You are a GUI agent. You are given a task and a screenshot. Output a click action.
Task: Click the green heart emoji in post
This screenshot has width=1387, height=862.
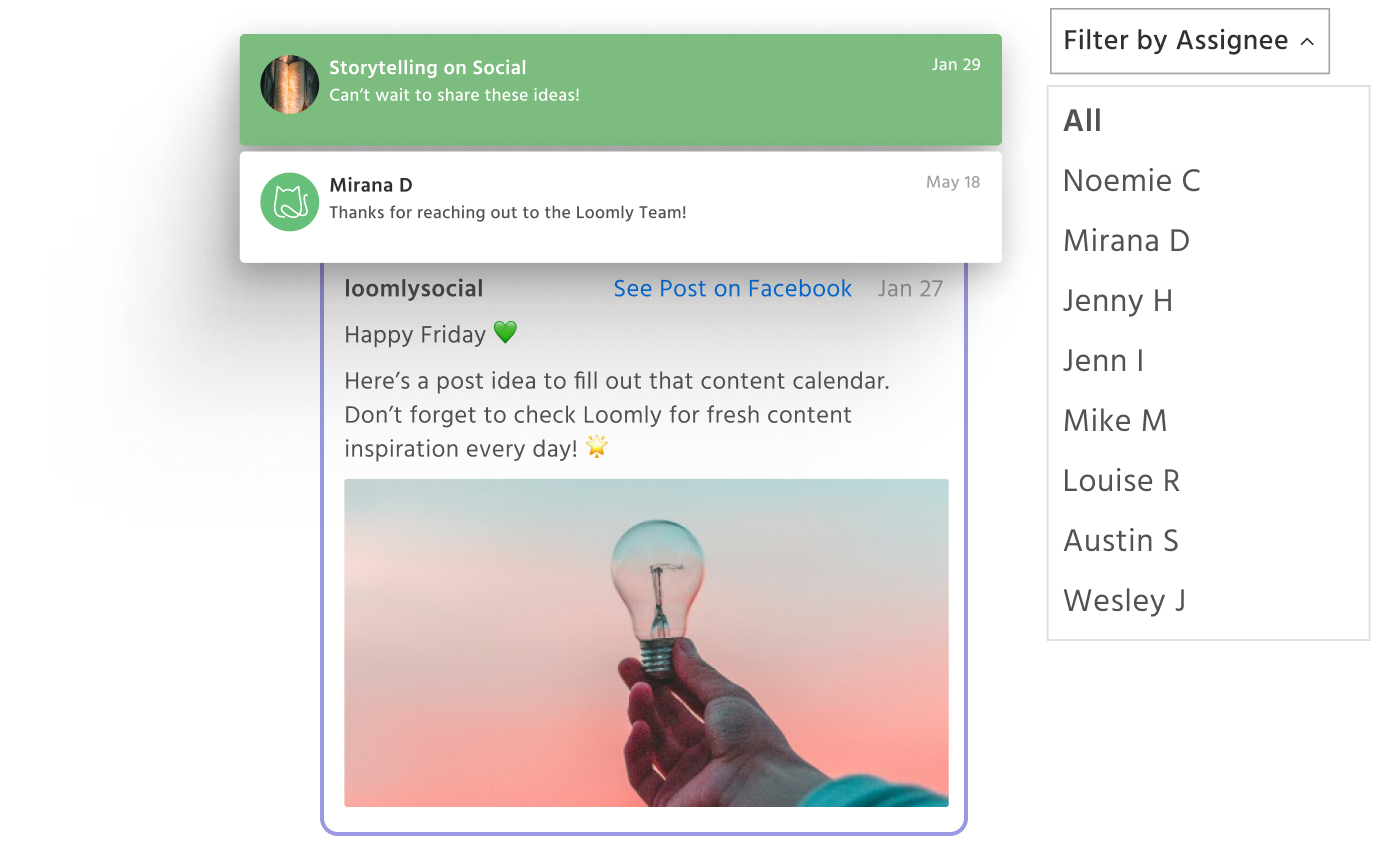(x=505, y=333)
